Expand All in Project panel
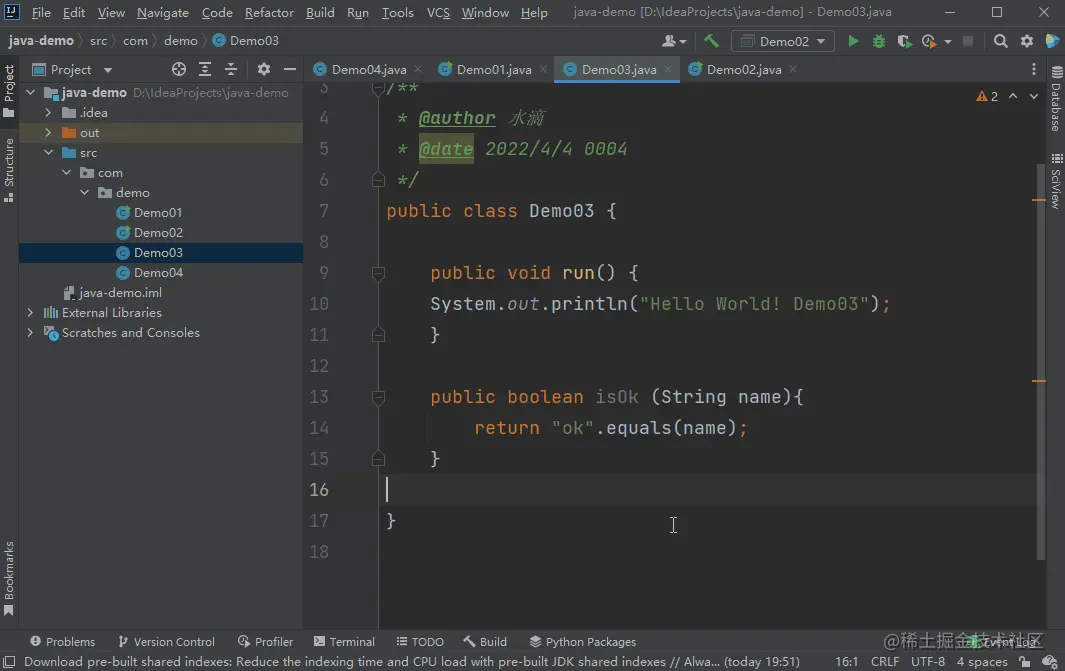The width and height of the screenshot is (1065, 671). 205,70
